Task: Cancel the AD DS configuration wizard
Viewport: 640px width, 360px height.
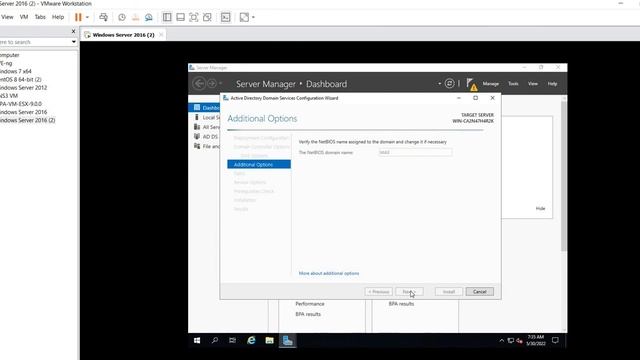Action: (x=480, y=292)
